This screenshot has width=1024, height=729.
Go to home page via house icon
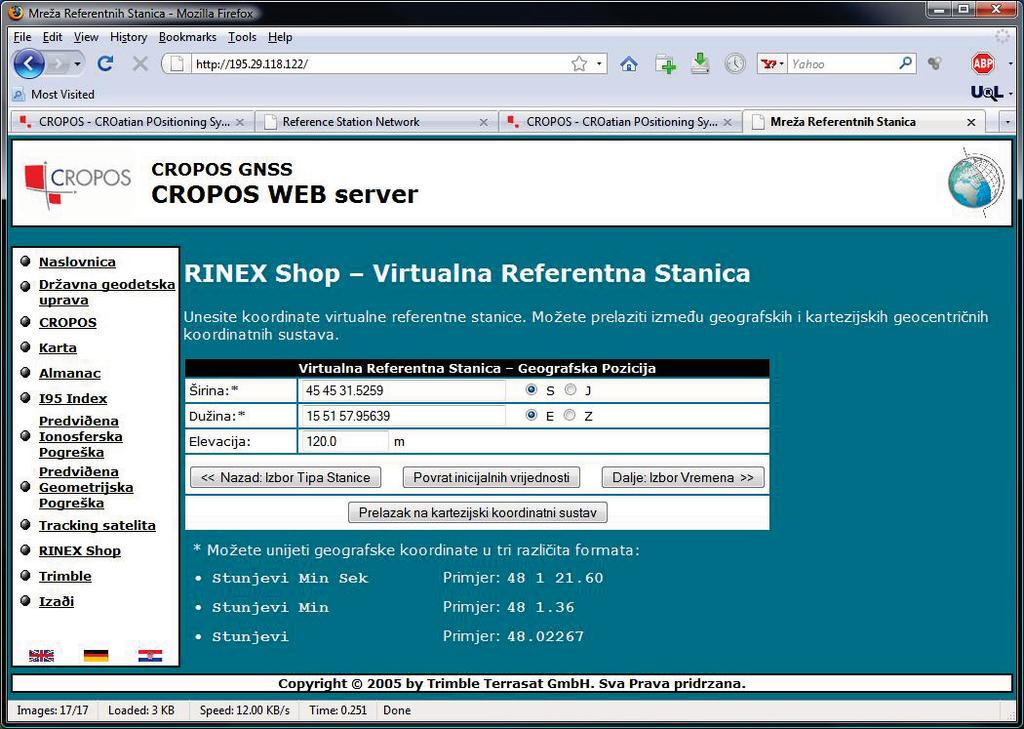pos(629,64)
